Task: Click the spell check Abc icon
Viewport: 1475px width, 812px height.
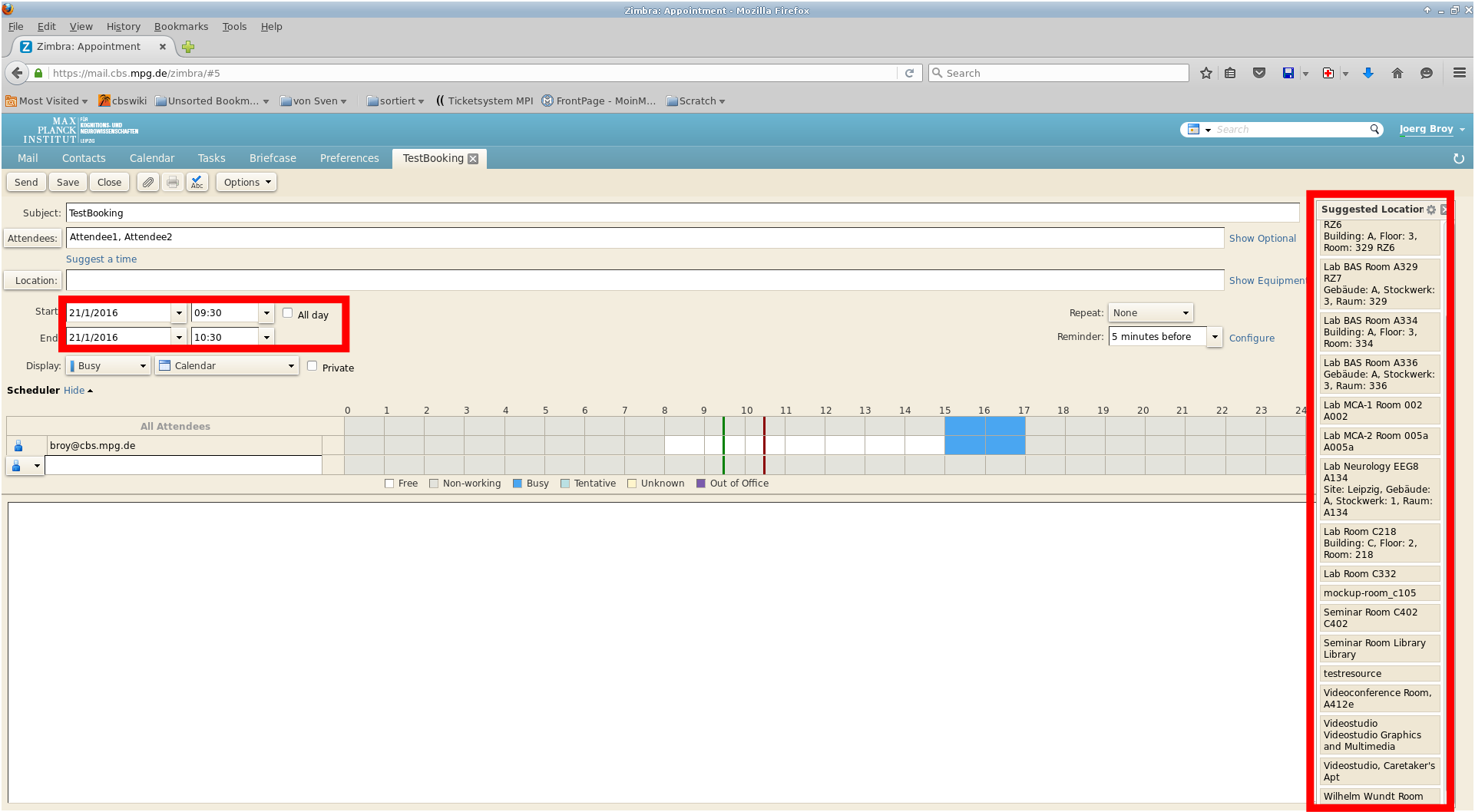Action: 197,183
